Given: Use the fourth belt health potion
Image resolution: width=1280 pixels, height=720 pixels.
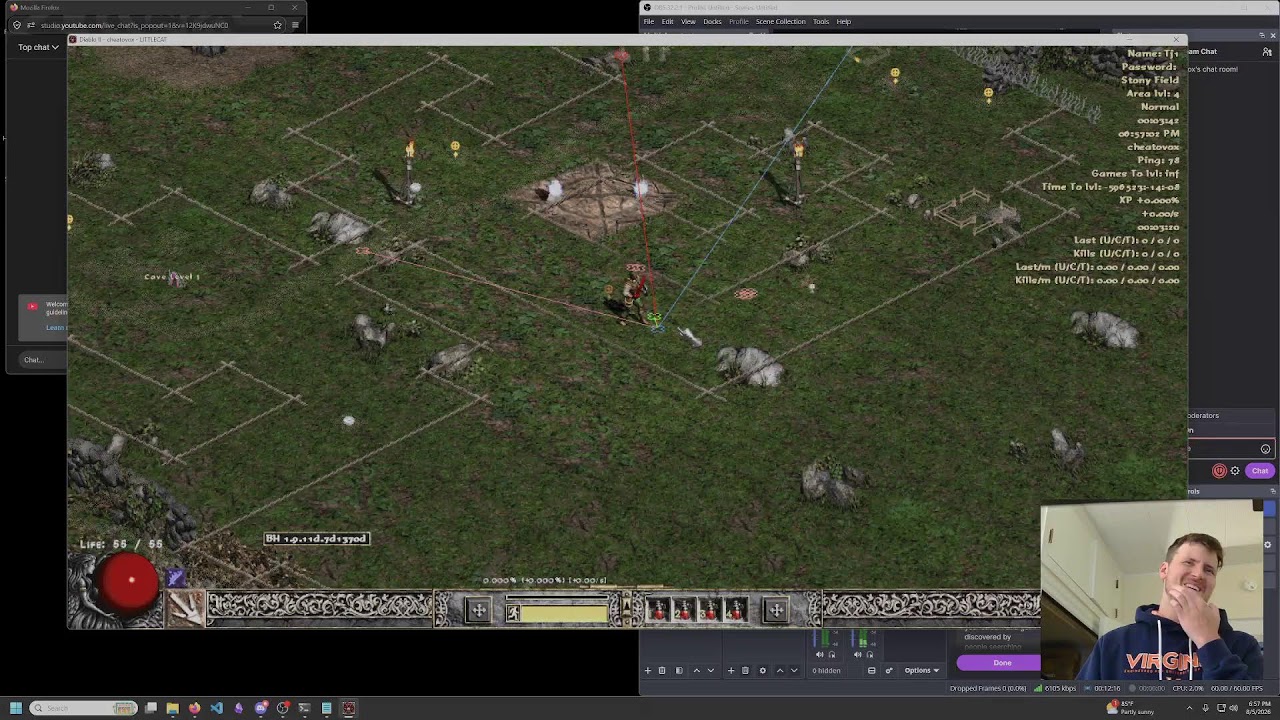Looking at the screenshot, I should pos(735,610).
